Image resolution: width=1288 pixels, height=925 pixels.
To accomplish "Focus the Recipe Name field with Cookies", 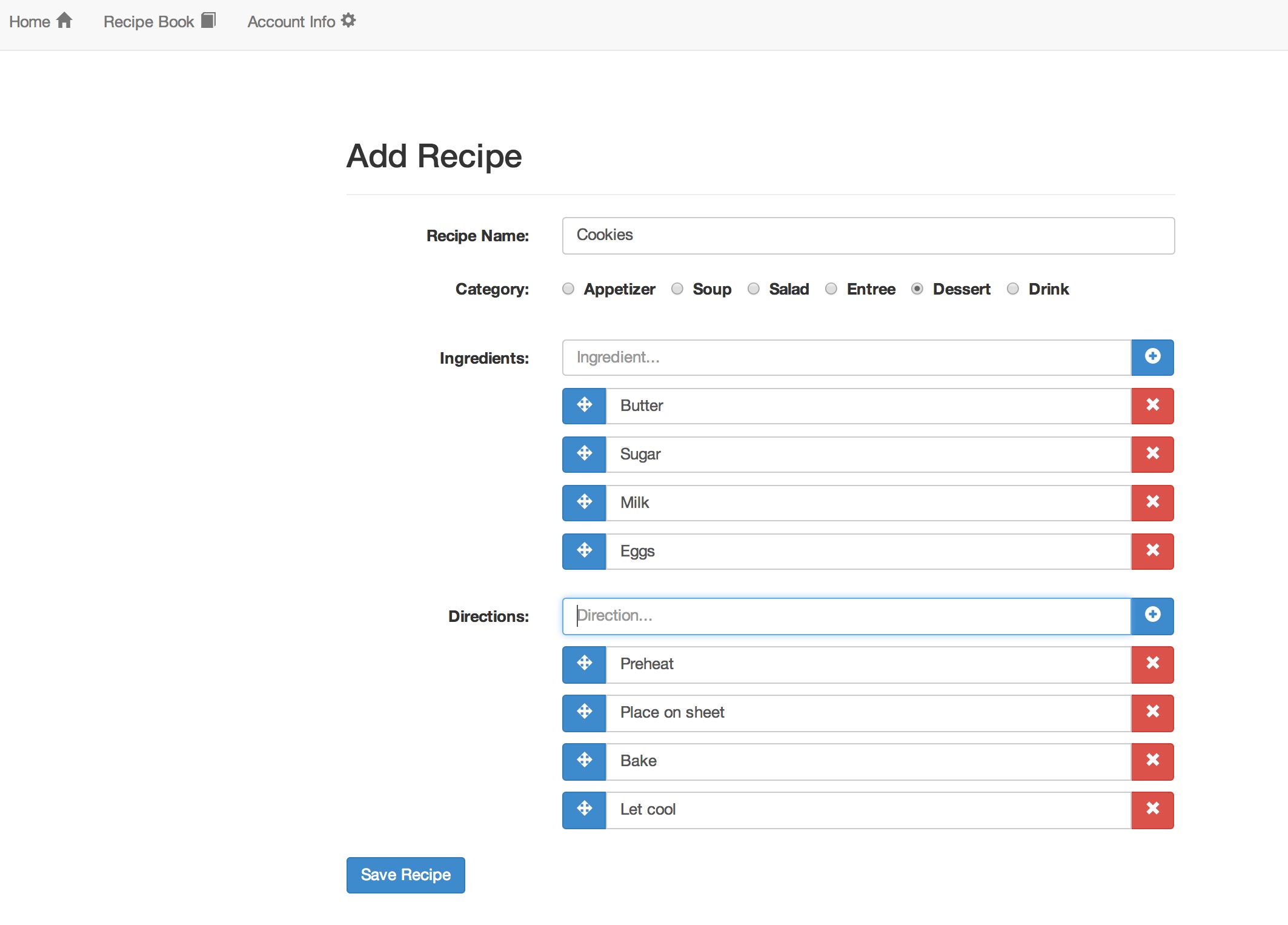I will pos(868,235).
